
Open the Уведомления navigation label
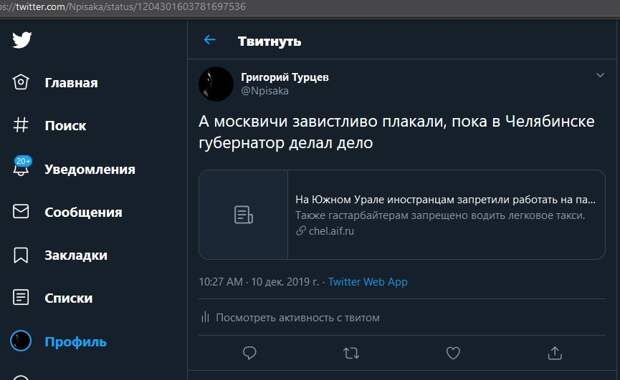point(90,169)
